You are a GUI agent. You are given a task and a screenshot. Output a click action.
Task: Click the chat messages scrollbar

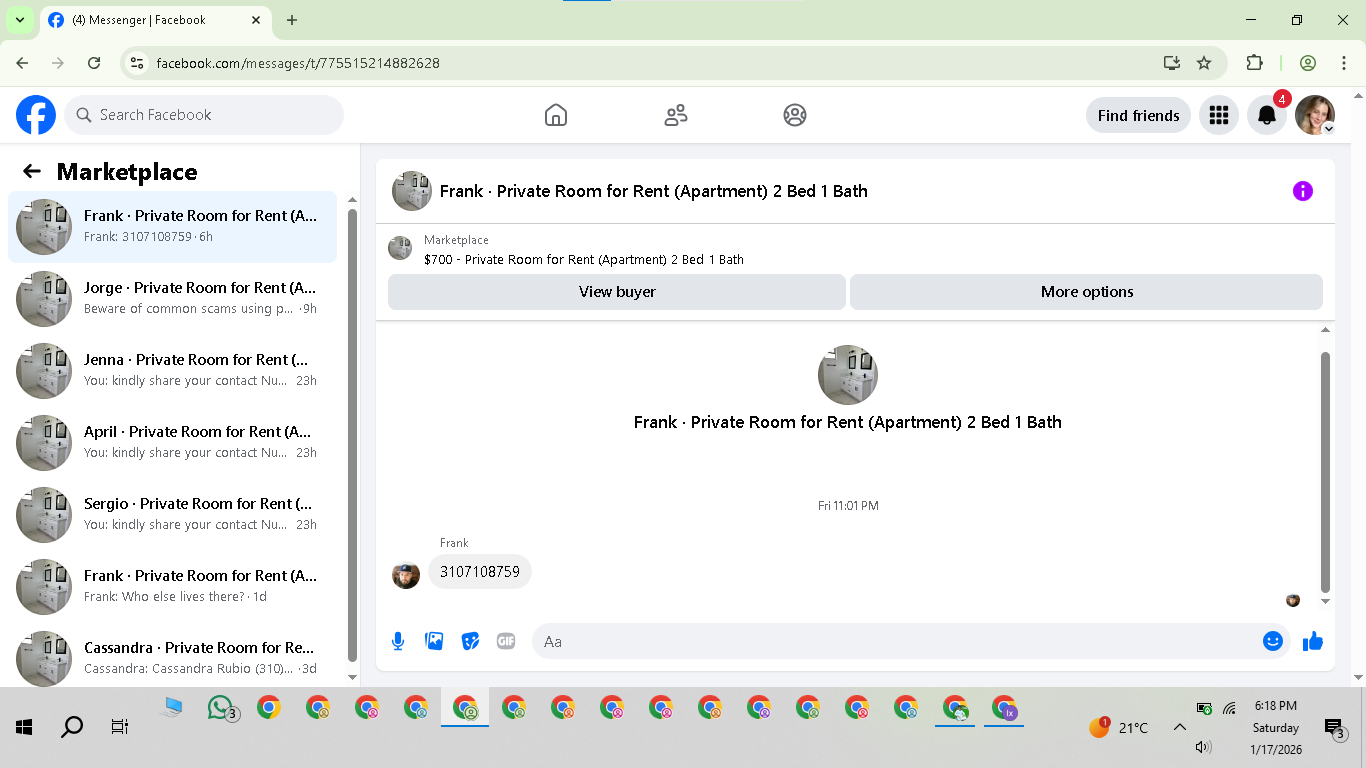1326,472
